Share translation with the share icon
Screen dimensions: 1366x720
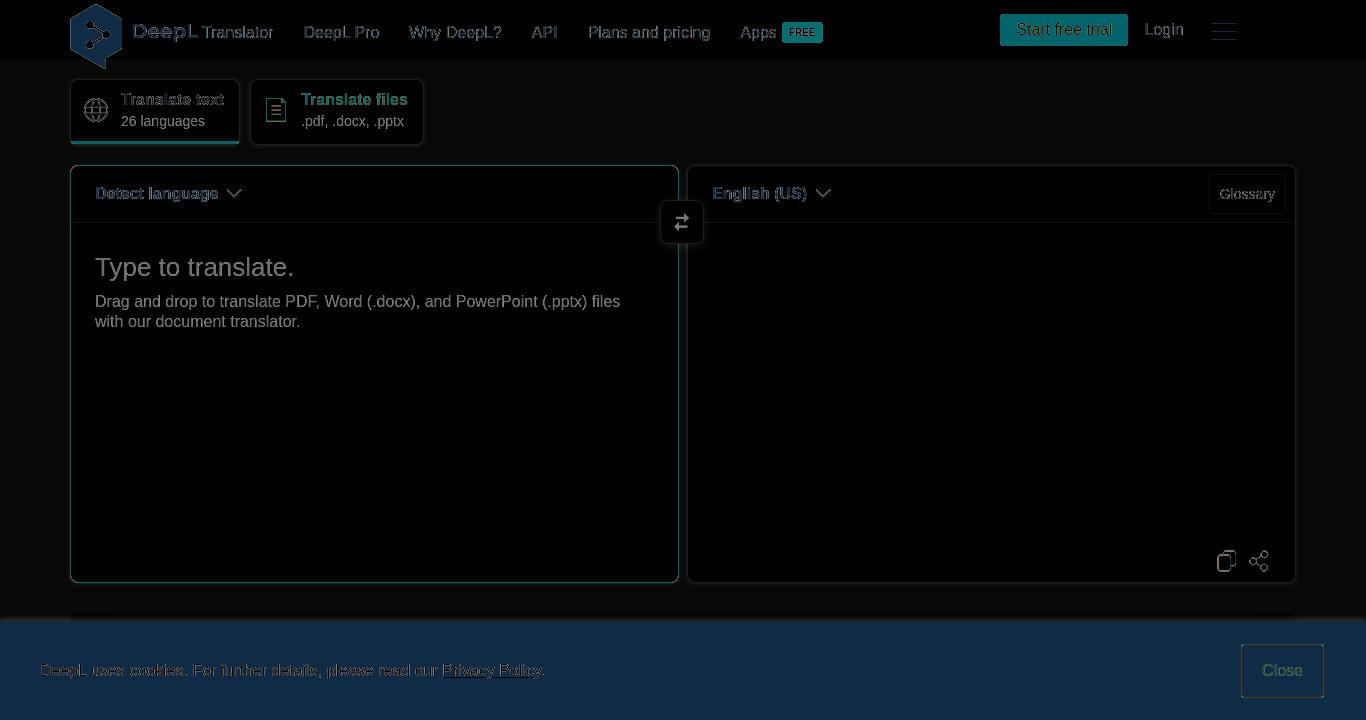click(1259, 561)
